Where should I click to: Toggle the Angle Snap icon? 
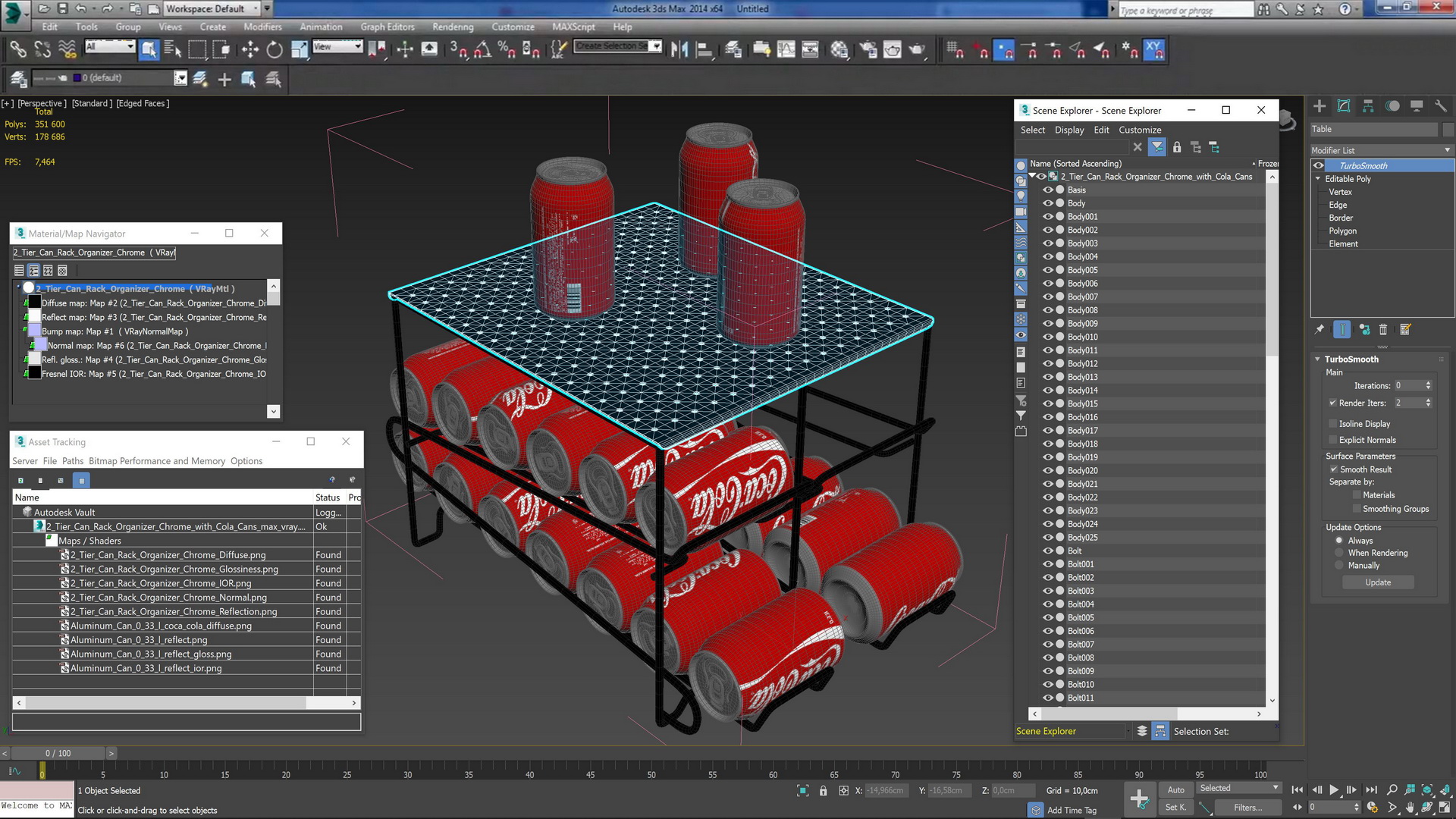pyautogui.click(x=482, y=50)
